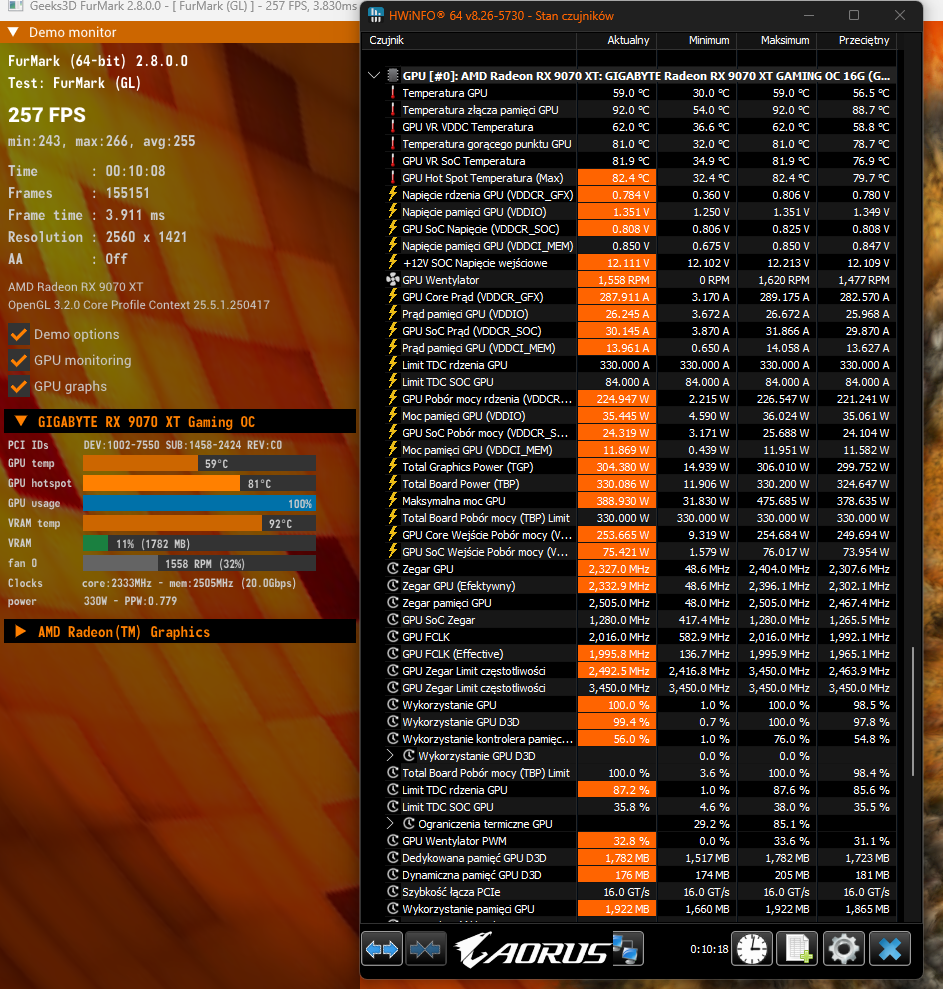Reset the sensor clock timer button
The image size is (943, 989).
(x=752, y=949)
